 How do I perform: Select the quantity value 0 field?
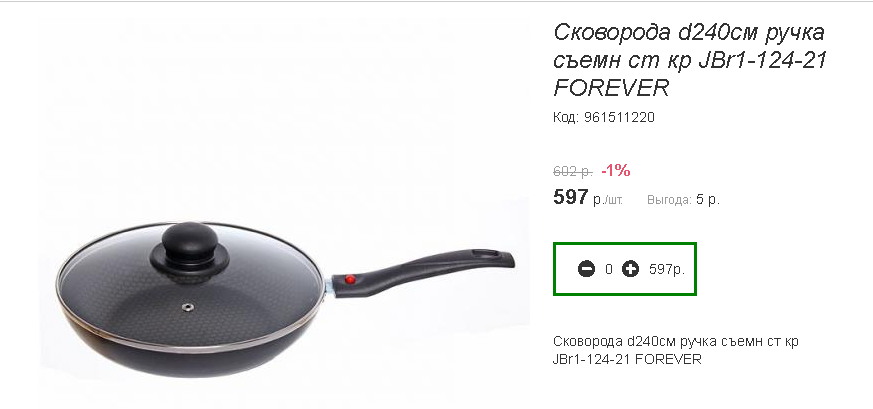(609, 269)
